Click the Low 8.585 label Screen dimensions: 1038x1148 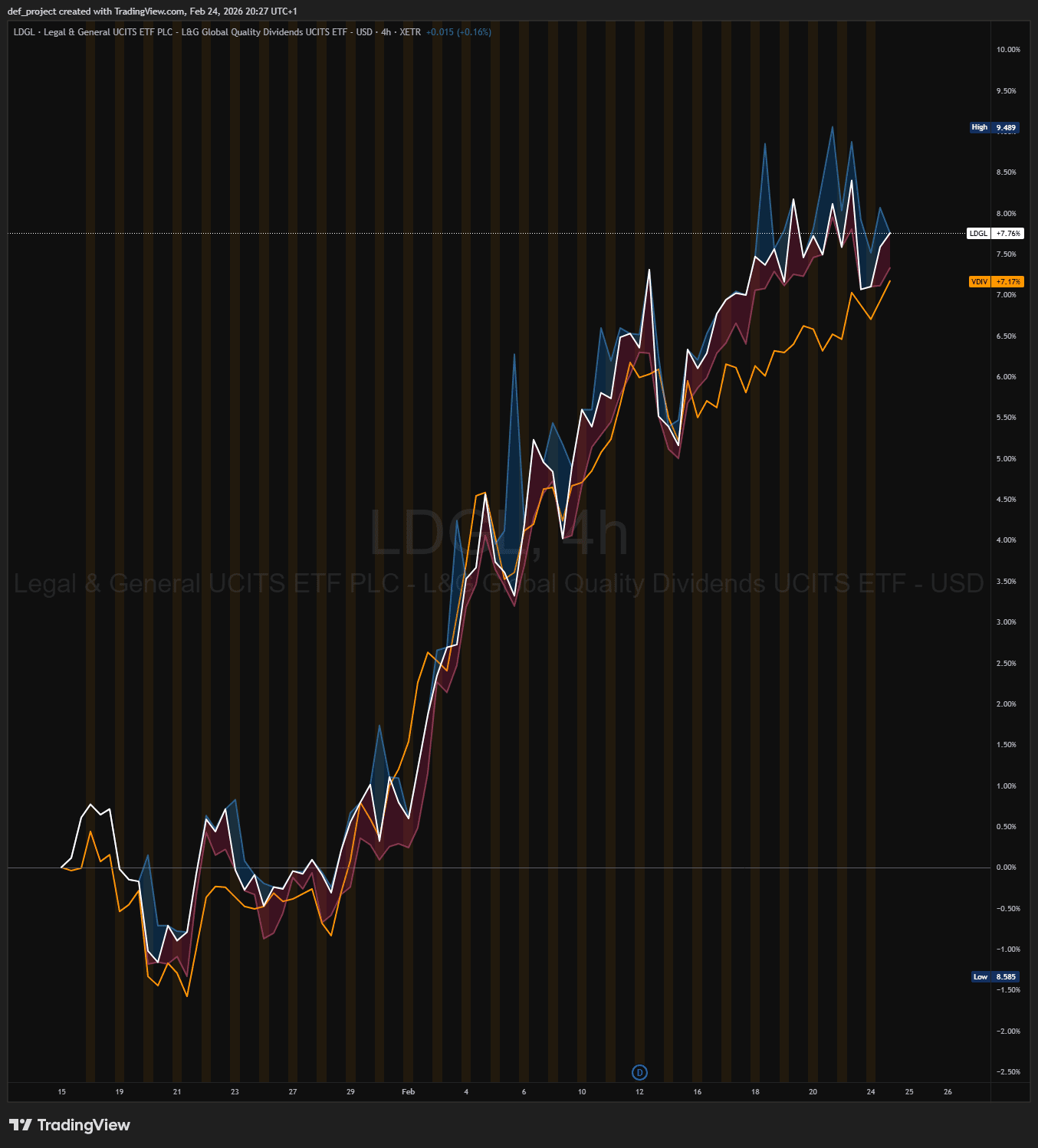point(995,976)
